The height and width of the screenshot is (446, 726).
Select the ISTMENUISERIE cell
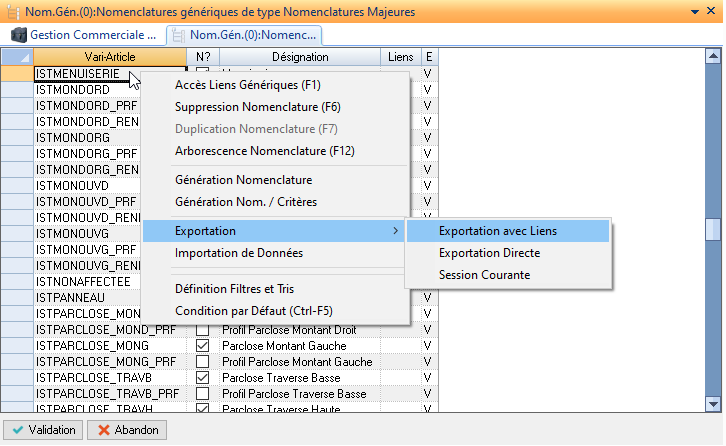pos(78,74)
